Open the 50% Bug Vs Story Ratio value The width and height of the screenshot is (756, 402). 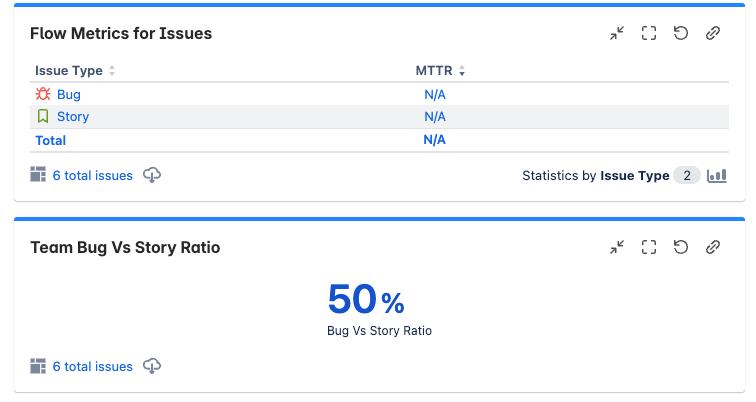pyautogui.click(x=366, y=299)
